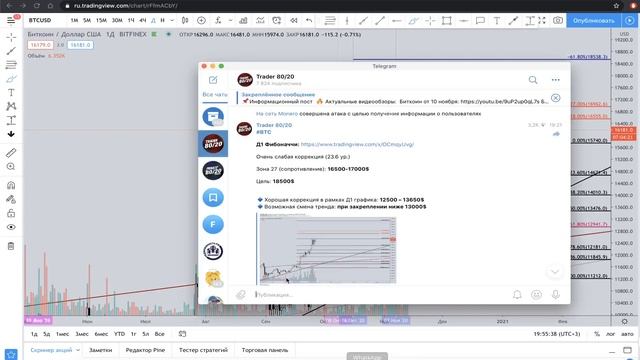Set 3мес date range
Viewport: 640px width, 360px height.
tap(82, 333)
